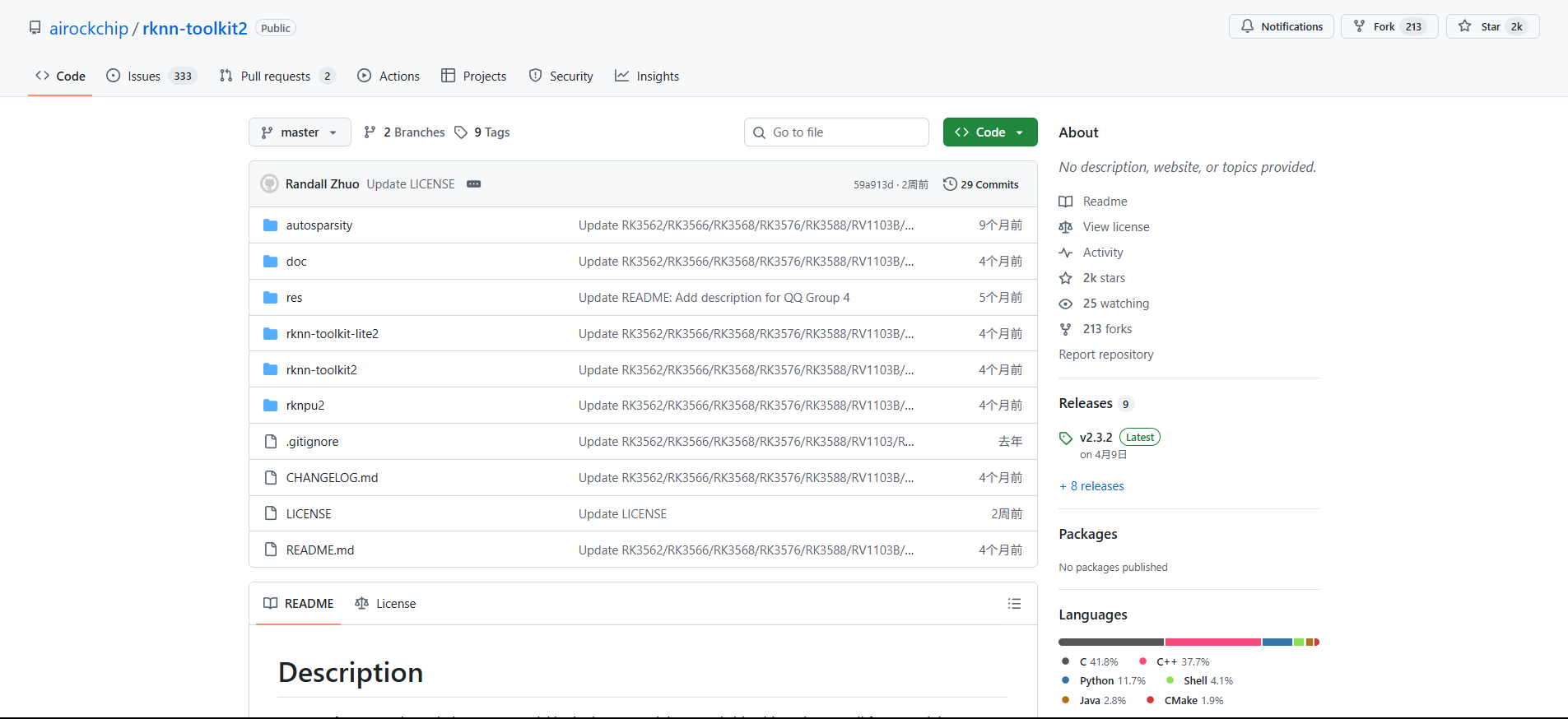Screen dimensions: 1568x719
Task: Select the License tab in file viewer
Action: 385,604
